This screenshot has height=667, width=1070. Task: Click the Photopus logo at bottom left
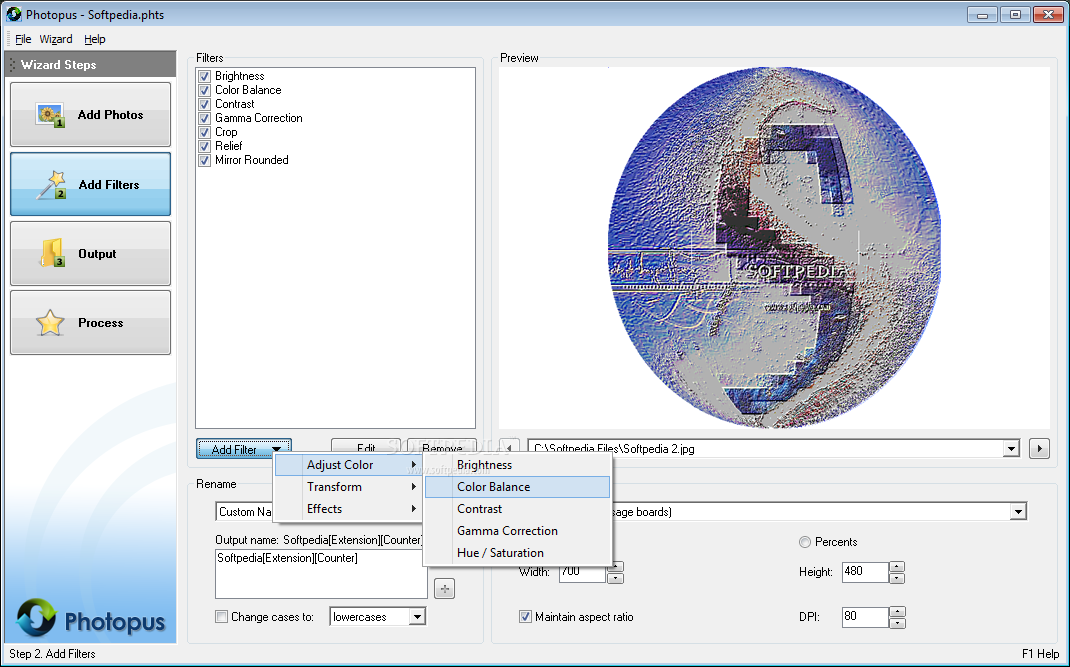[x=91, y=619]
